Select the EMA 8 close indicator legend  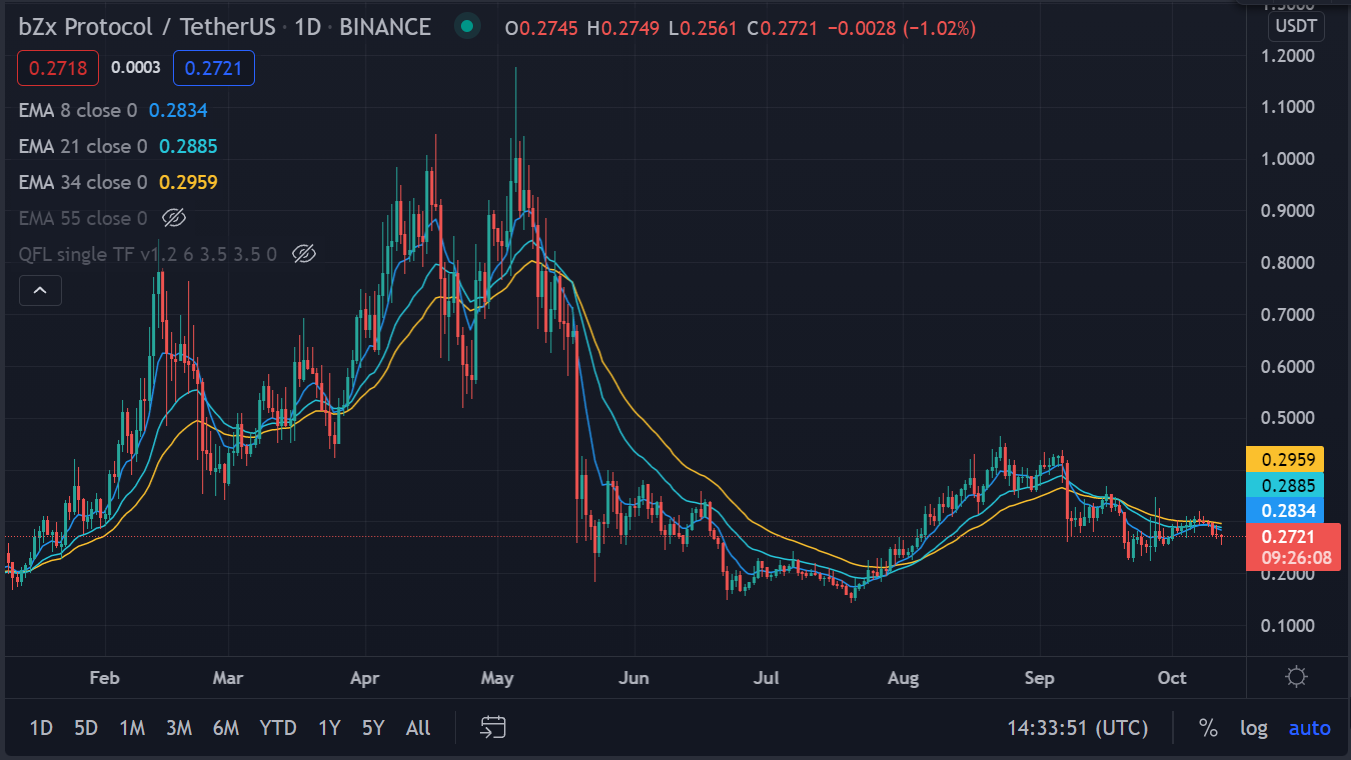[x=77, y=110]
